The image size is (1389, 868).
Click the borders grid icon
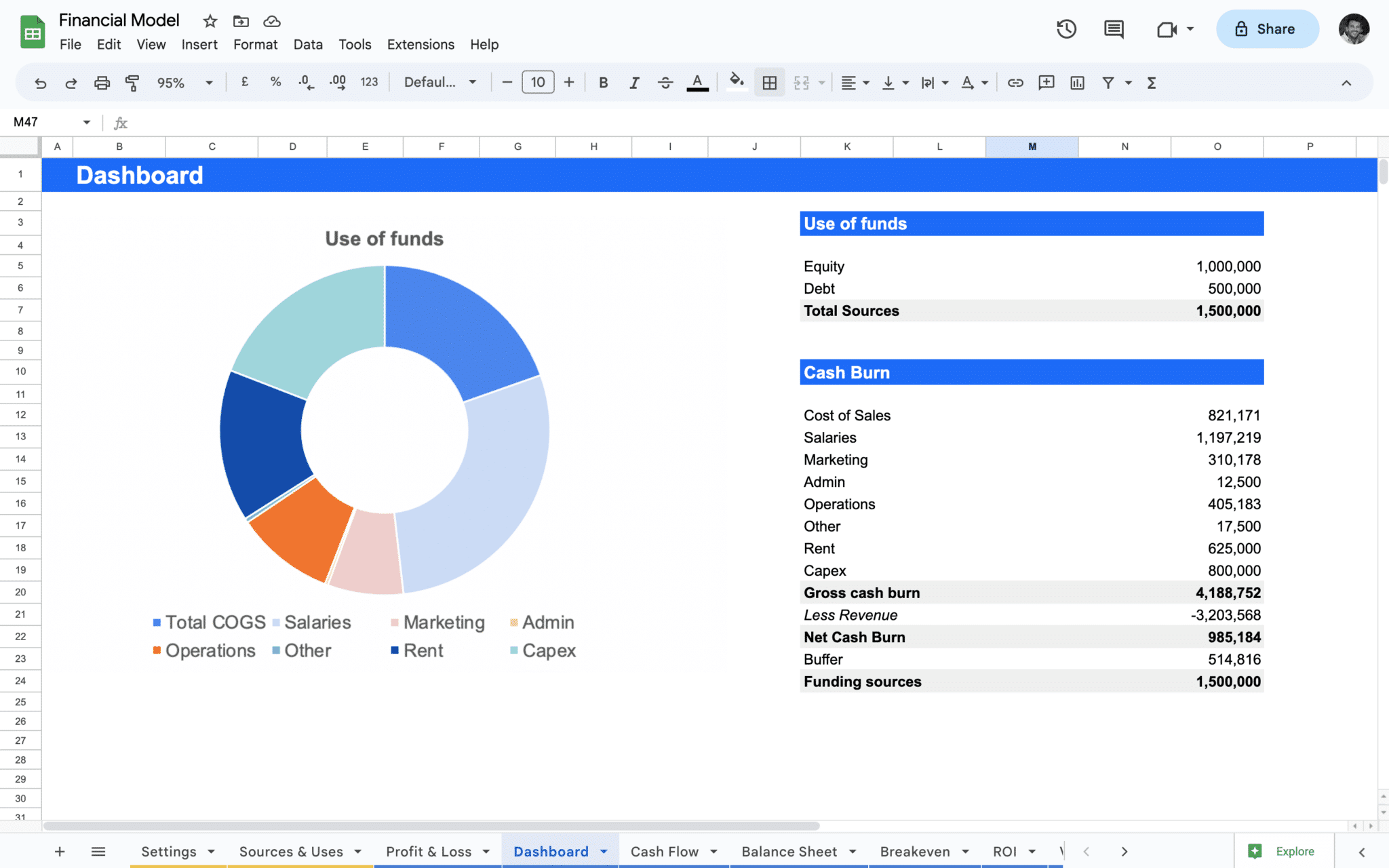769,83
